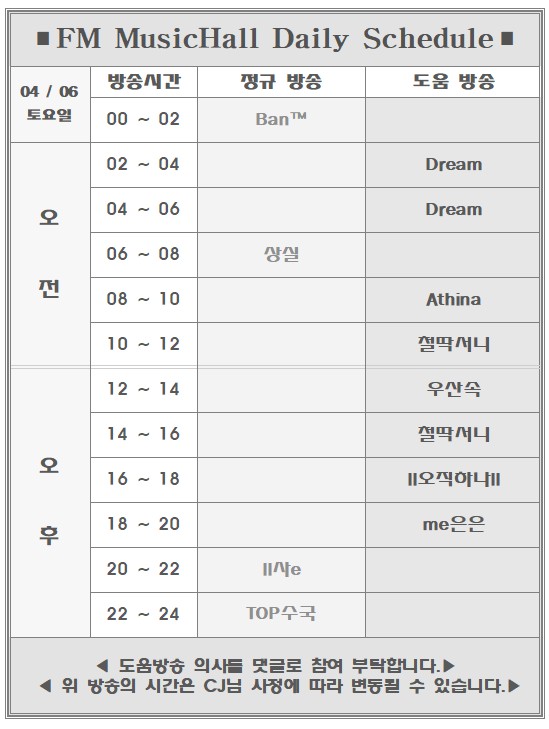Image resolution: width=549 pixels, height=729 pixels.
Task: Select ll샤e in the 20 ~ 22 slot
Action: [x=281, y=569]
